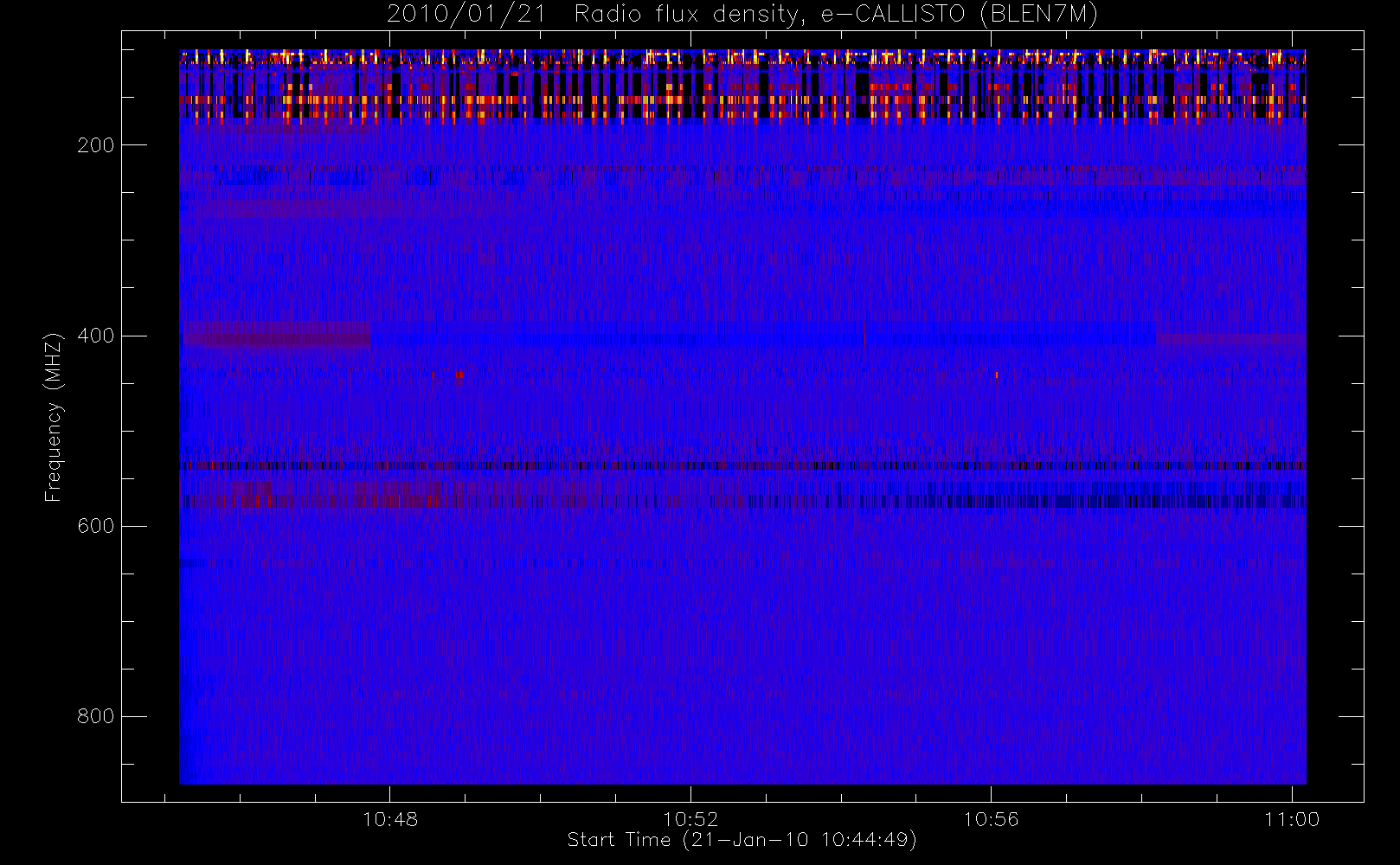Image resolution: width=1400 pixels, height=865 pixels.
Task: Click the 10:56 time tick label
Action: coord(991,819)
